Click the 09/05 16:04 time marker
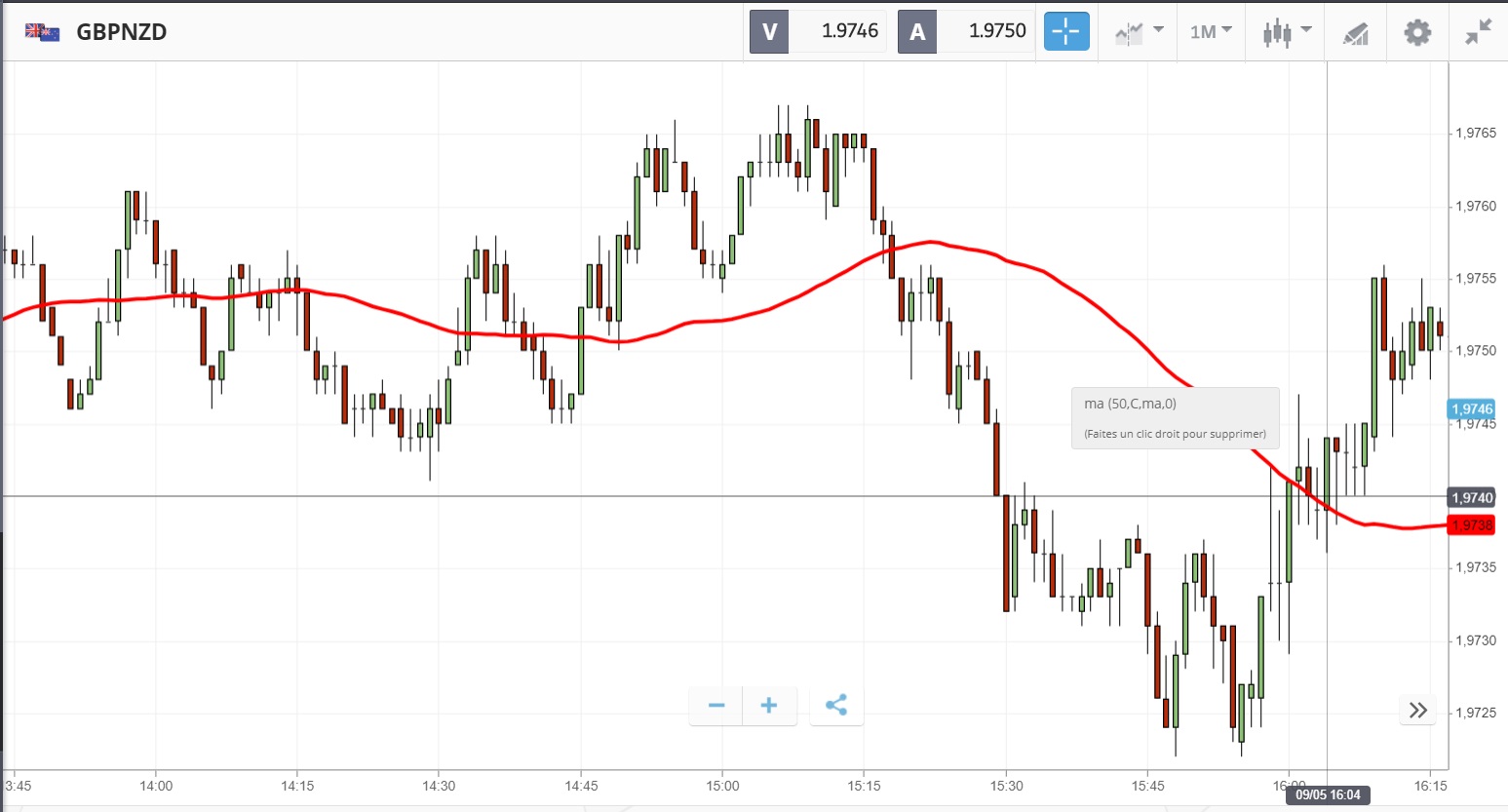Viewport: 1508px width, 812px height. coord(1328,794)
